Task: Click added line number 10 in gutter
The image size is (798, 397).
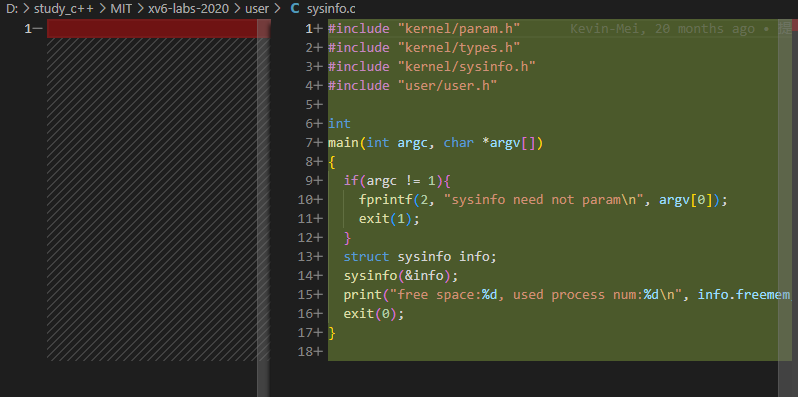Action: coord(310,200)
